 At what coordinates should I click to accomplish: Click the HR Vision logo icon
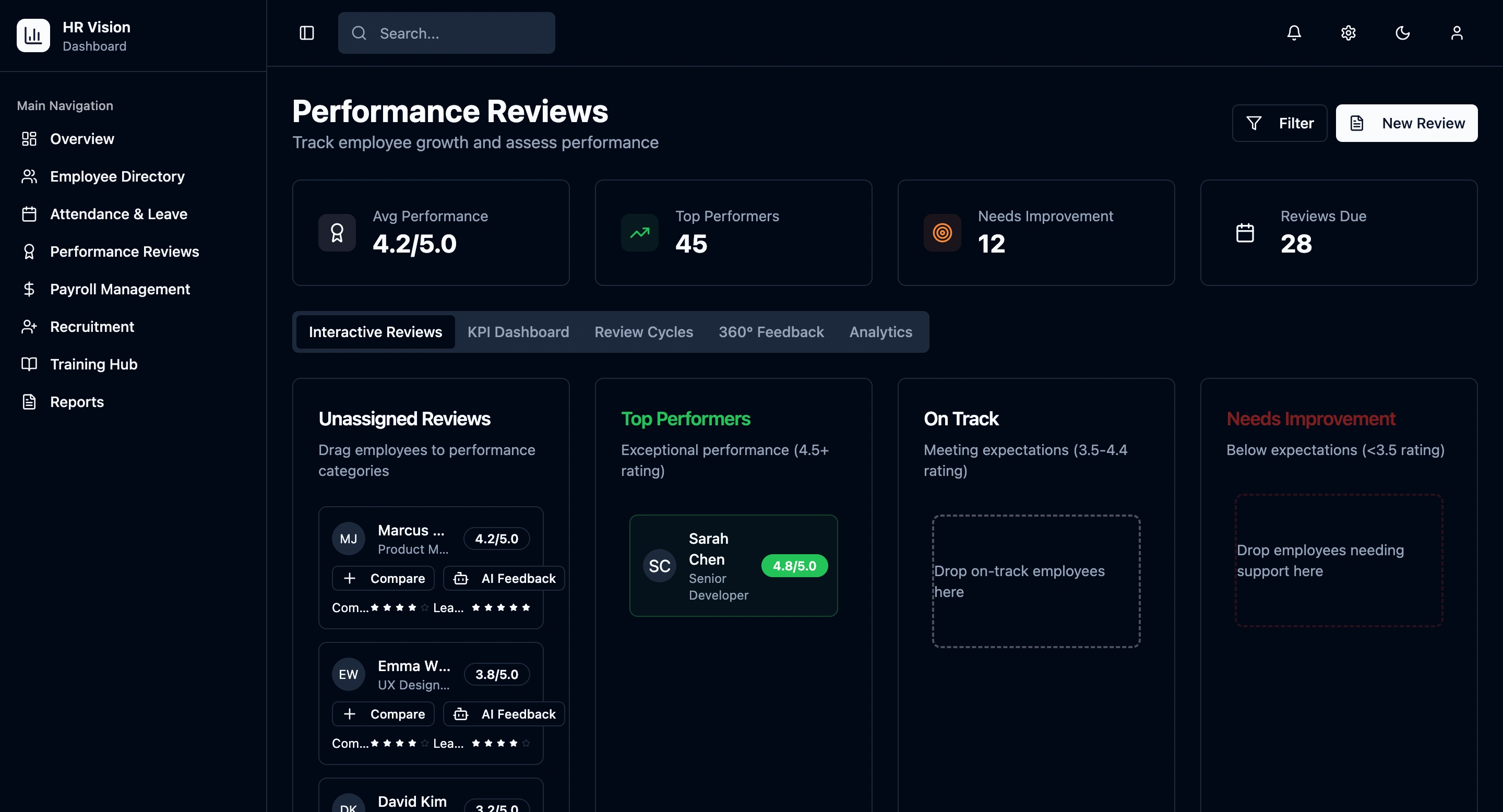pyautogui.click(x=33, y=35)
